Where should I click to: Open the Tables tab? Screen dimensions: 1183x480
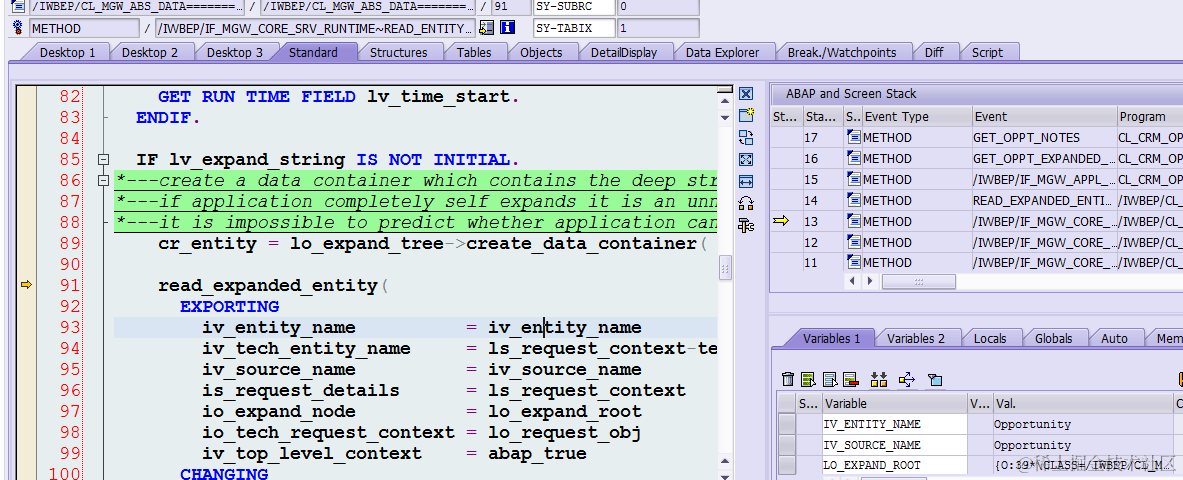pyautogui.click(x=474, y=52)
